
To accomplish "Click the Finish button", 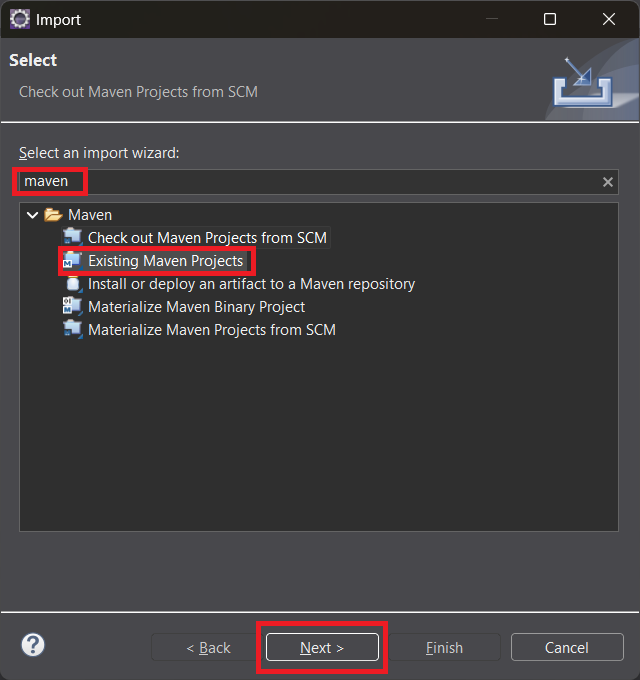I will pos(444,647).
